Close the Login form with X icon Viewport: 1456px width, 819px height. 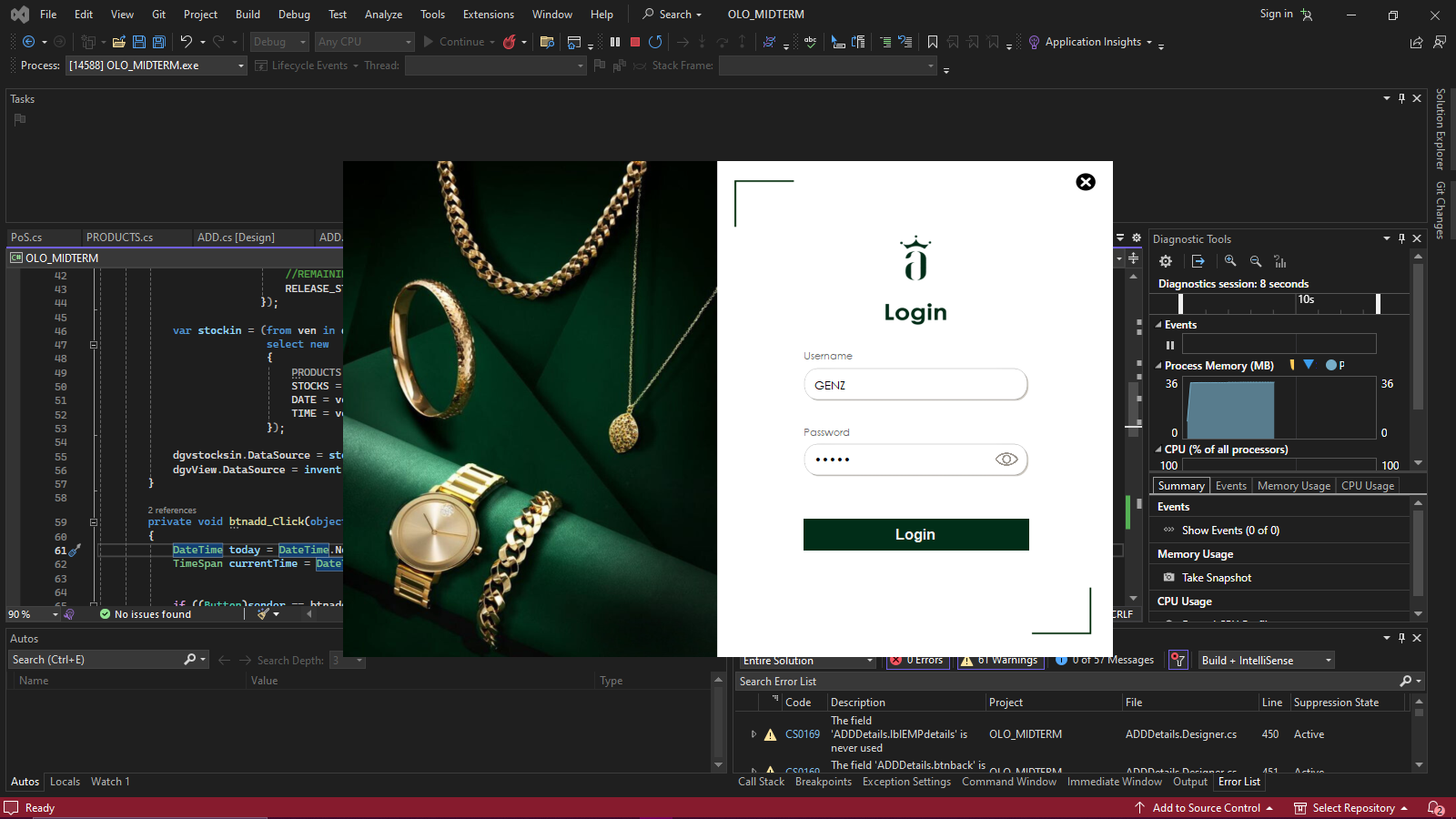click(1086, 182)
